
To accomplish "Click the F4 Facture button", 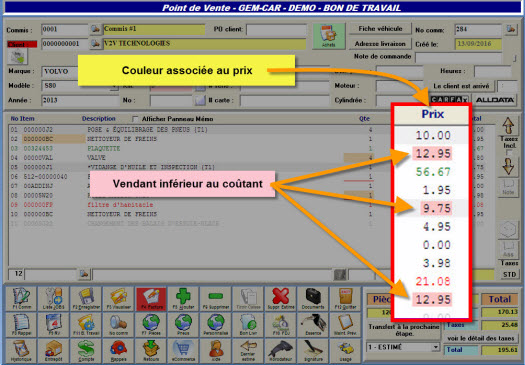I will pyautogui.click(x=151, y=298).
